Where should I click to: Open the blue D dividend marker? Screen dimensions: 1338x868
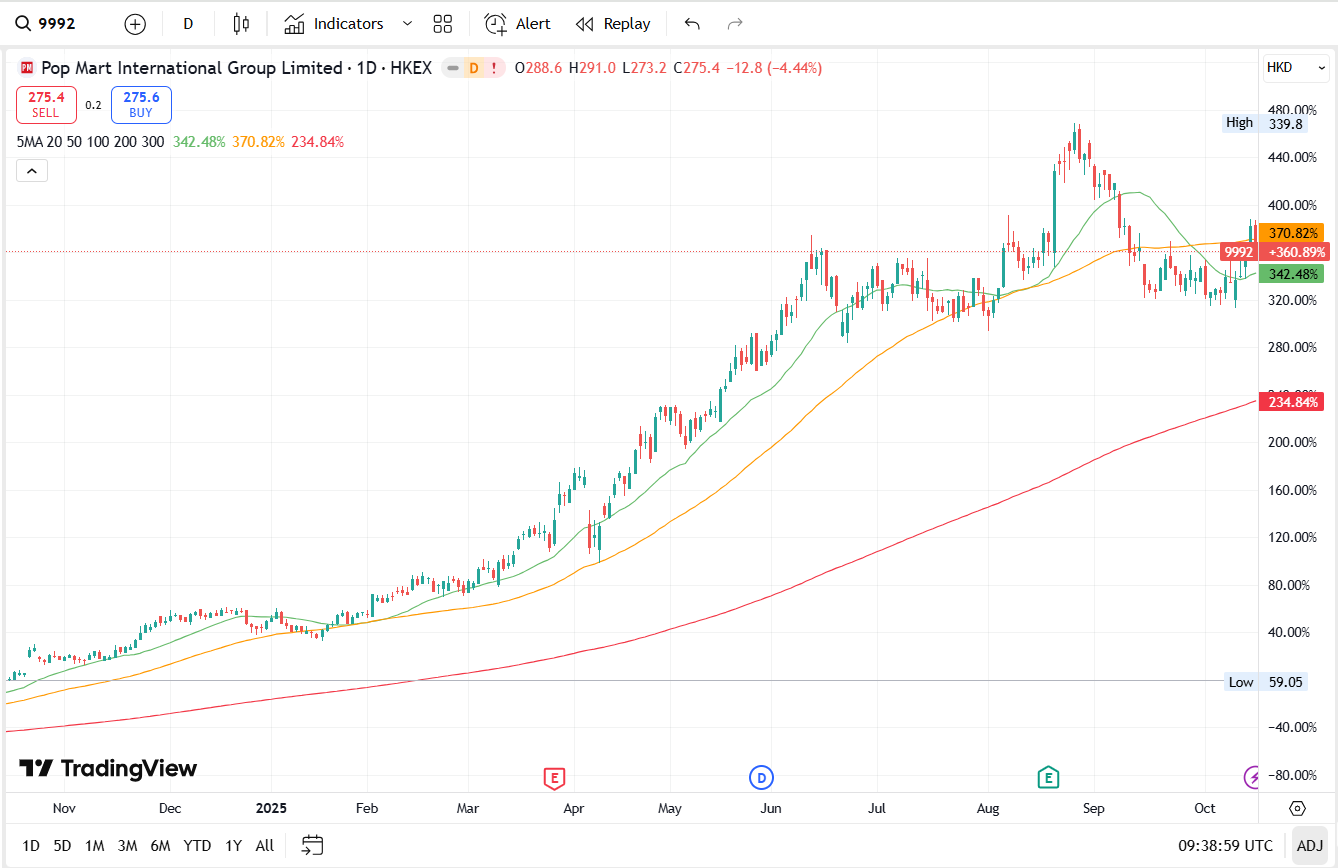coord(761,777)
